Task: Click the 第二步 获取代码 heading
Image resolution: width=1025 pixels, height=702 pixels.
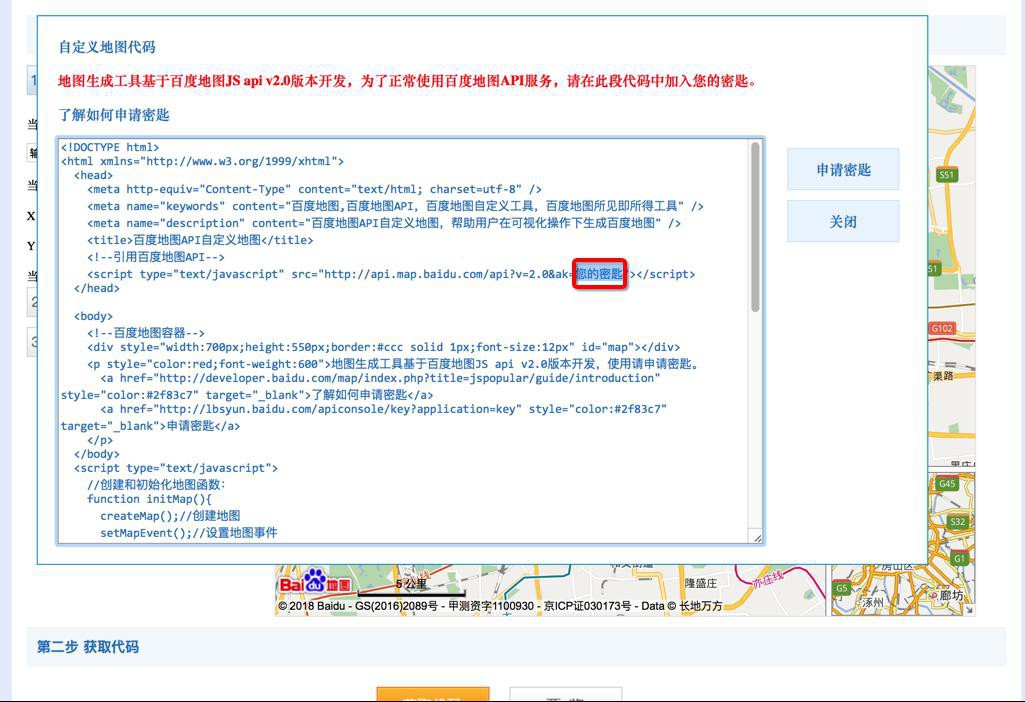Action: 88,647
